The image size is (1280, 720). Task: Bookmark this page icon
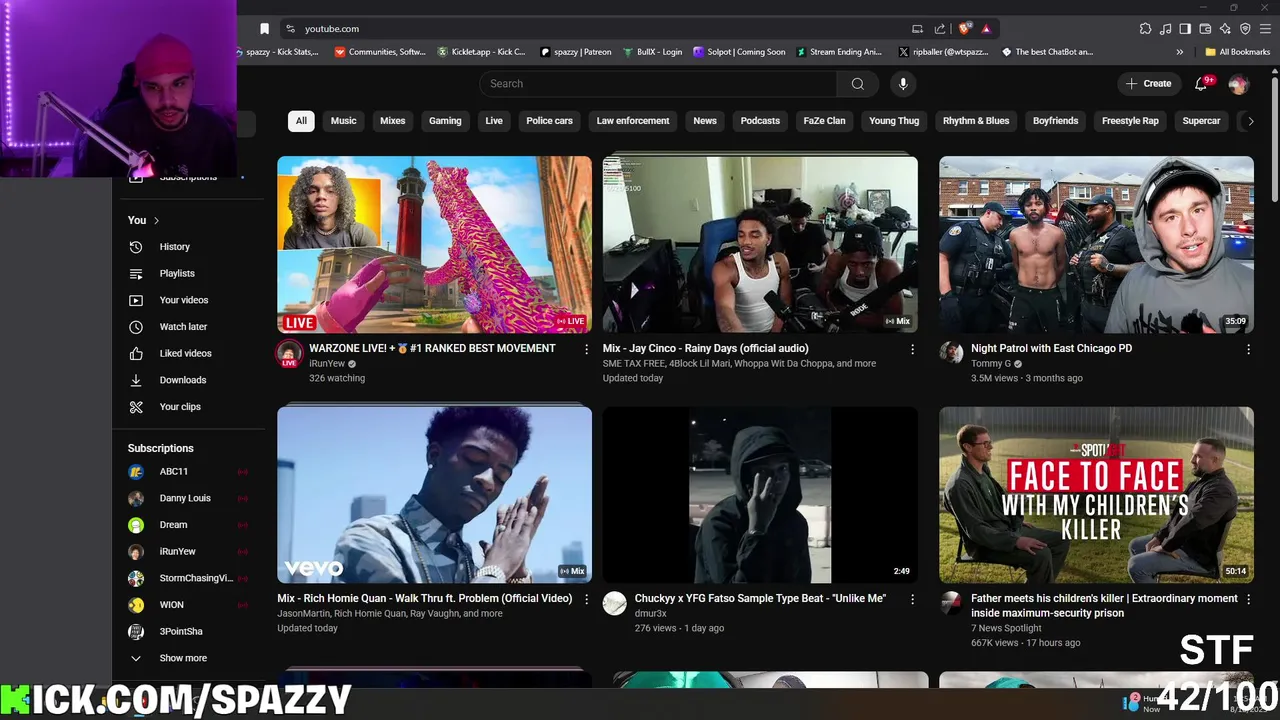point(264,29)
